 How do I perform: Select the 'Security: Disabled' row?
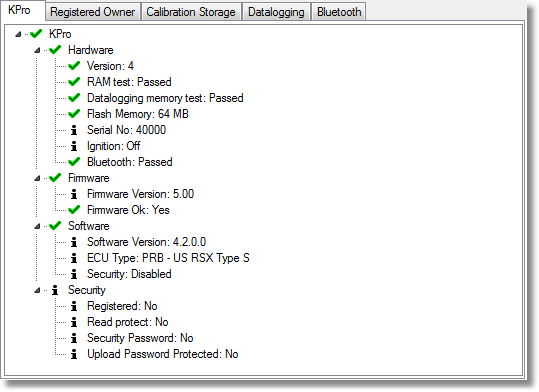[129, 274]
